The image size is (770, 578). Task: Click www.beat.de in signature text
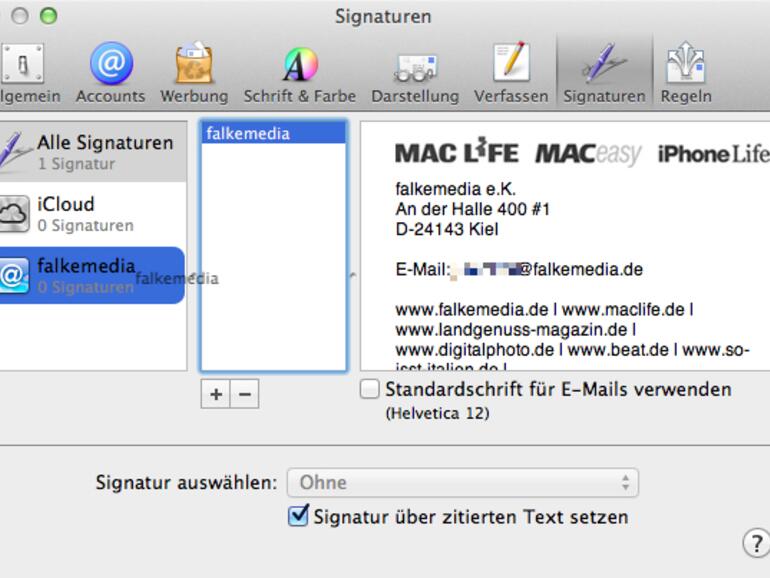[x=618, y=350]
